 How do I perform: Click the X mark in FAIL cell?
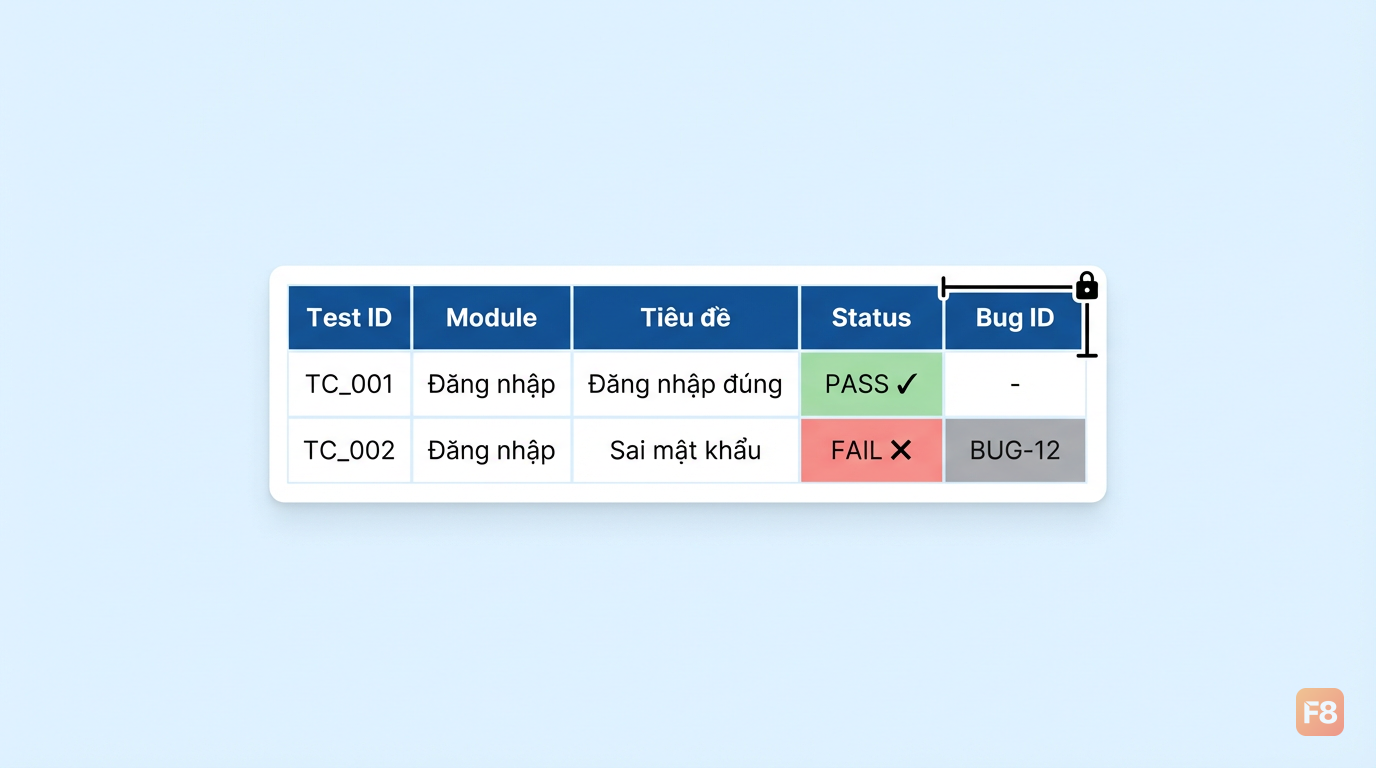(x=901, y=451)
